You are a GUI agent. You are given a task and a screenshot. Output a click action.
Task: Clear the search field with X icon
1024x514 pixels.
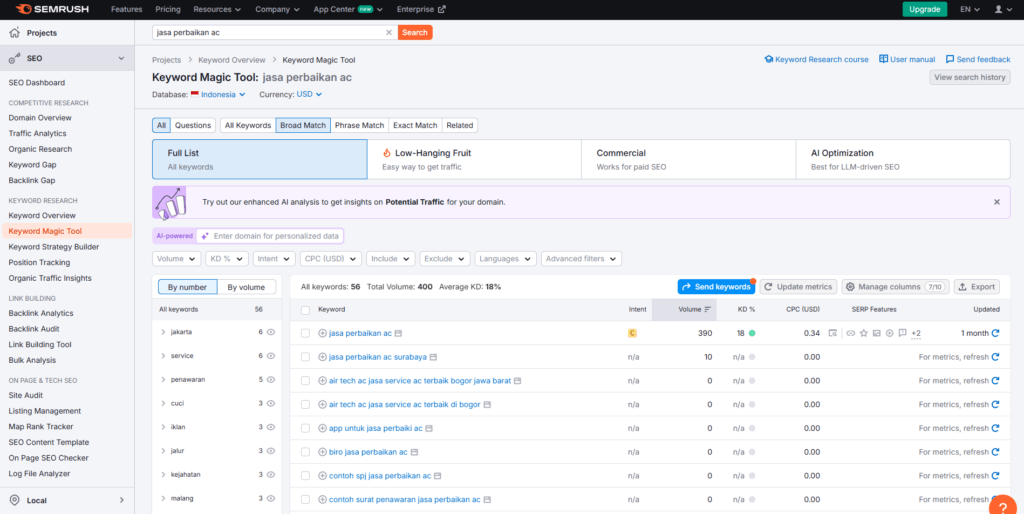tap(389, 32)
